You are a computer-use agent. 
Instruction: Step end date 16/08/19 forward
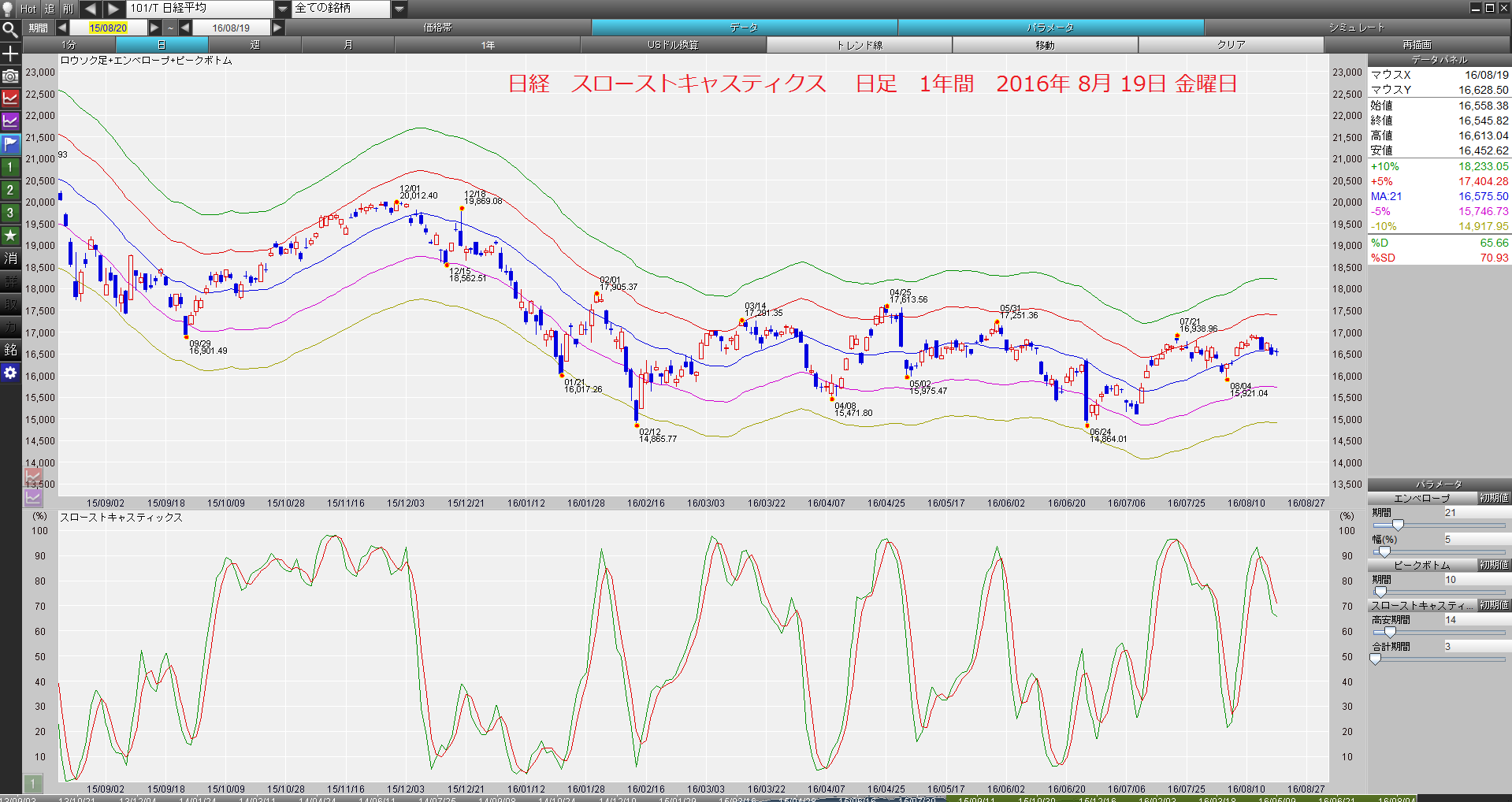[277, 28]
